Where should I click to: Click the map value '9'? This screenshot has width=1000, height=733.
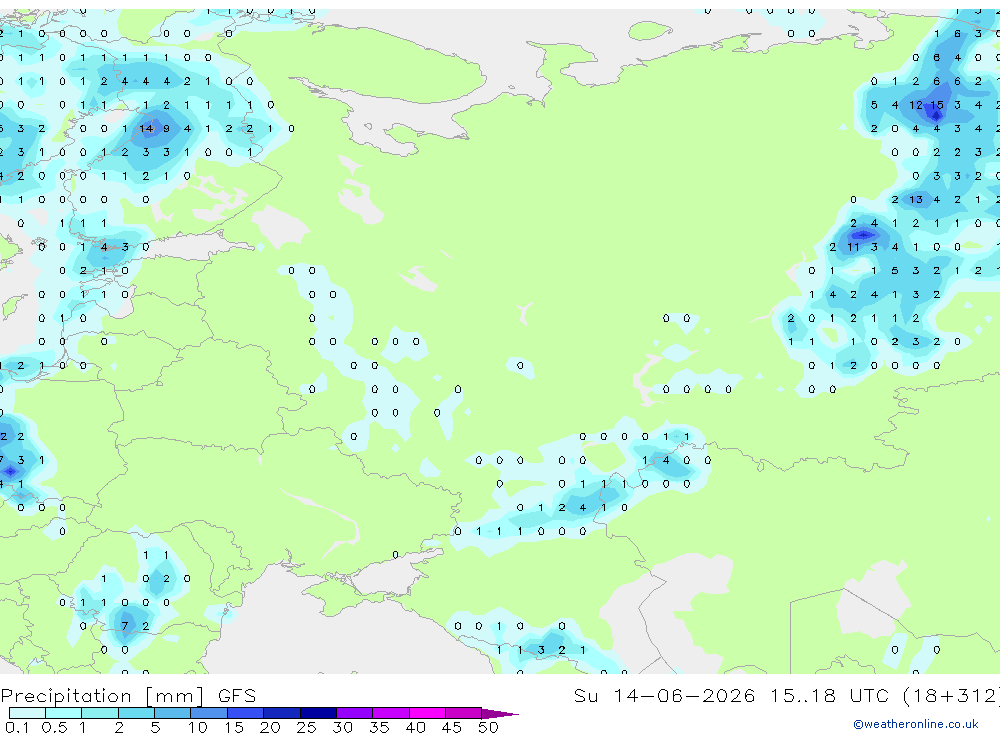tap(166, 128)
